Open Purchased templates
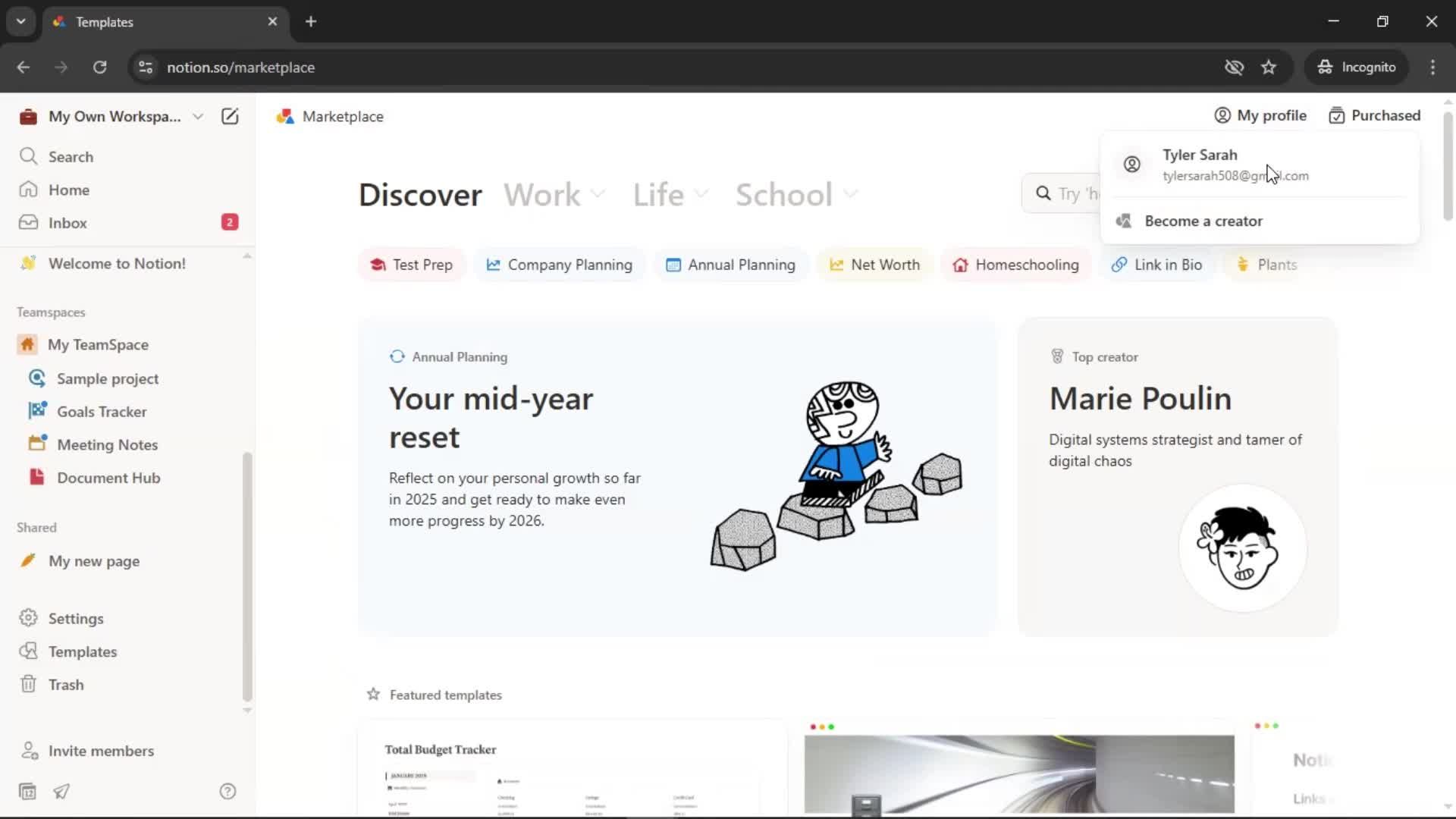The image size is (1456, 819). click(x=1375, y=115)
